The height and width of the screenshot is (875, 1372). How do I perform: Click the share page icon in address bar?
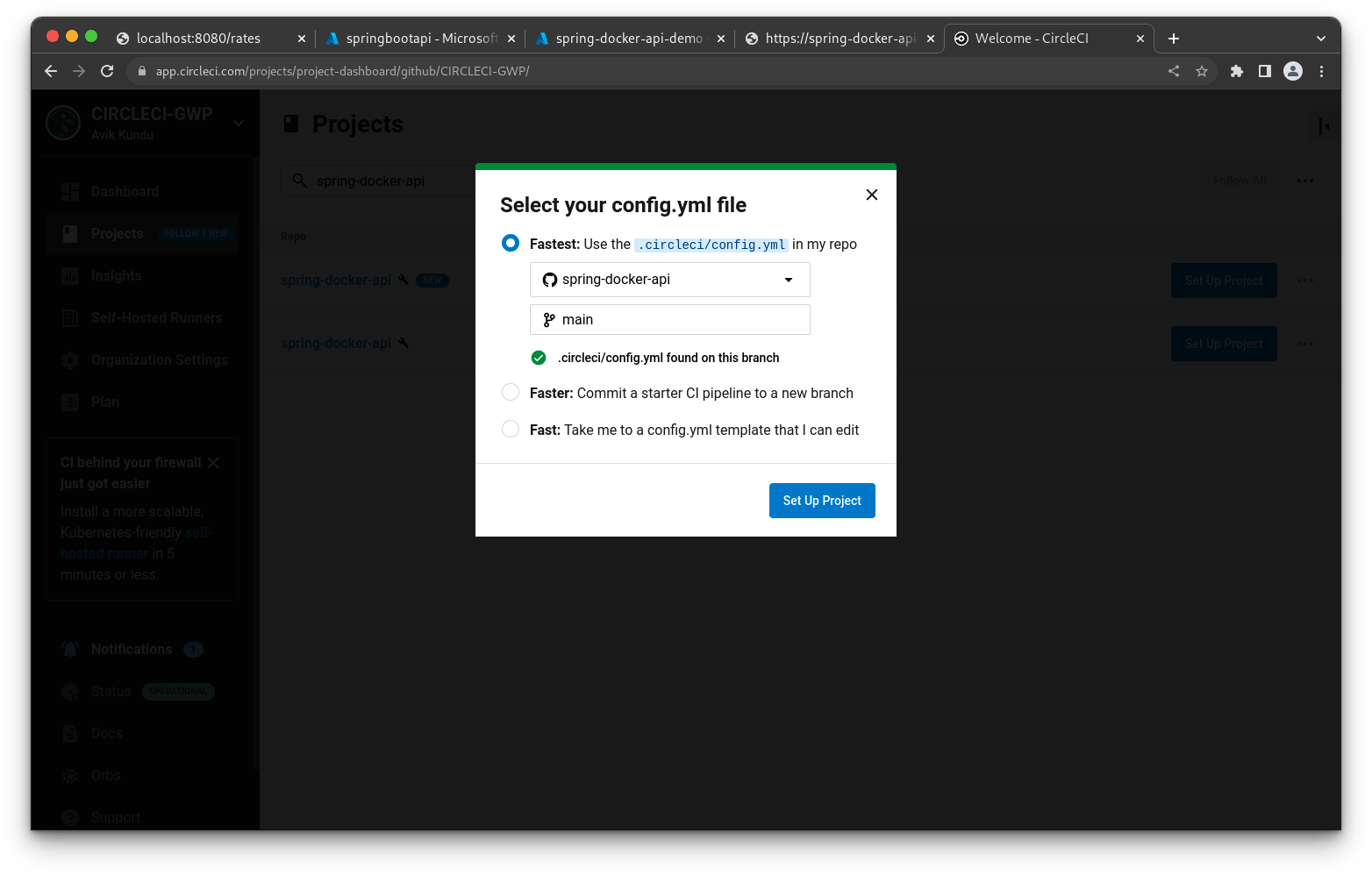click(1174, 71)
